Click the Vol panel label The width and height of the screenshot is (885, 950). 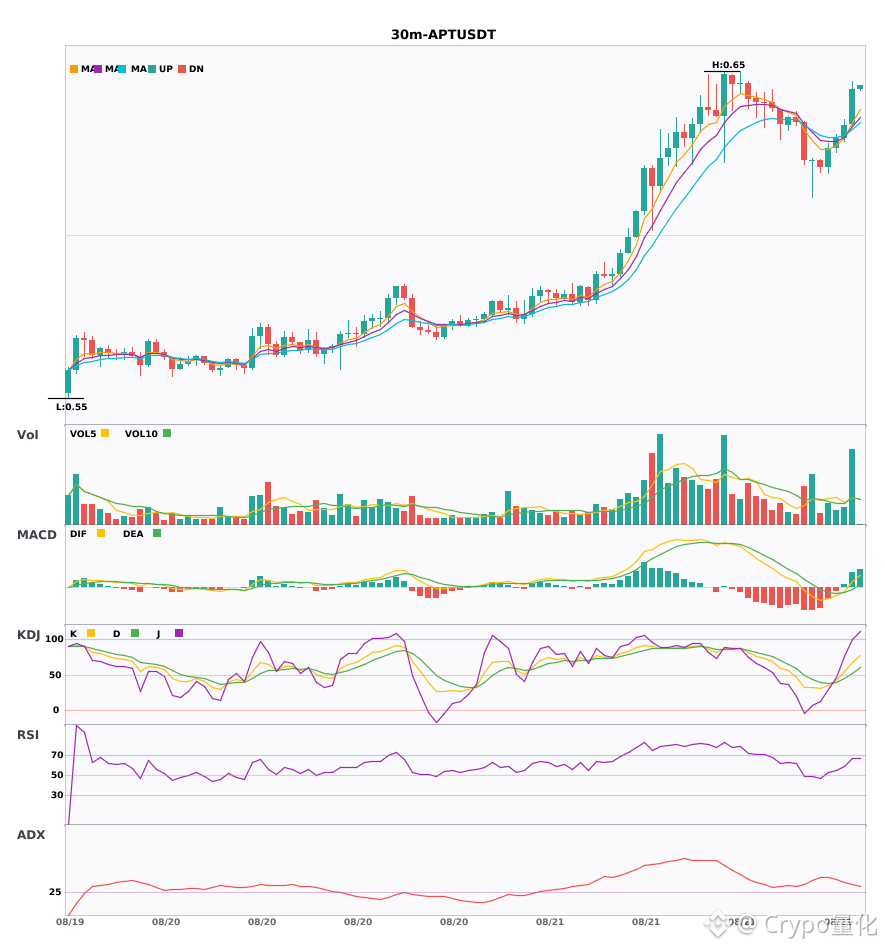(27, 435)
